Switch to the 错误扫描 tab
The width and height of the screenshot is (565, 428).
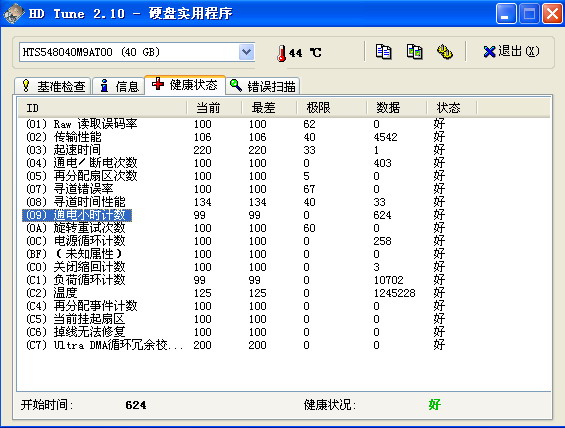pos(262,86)
